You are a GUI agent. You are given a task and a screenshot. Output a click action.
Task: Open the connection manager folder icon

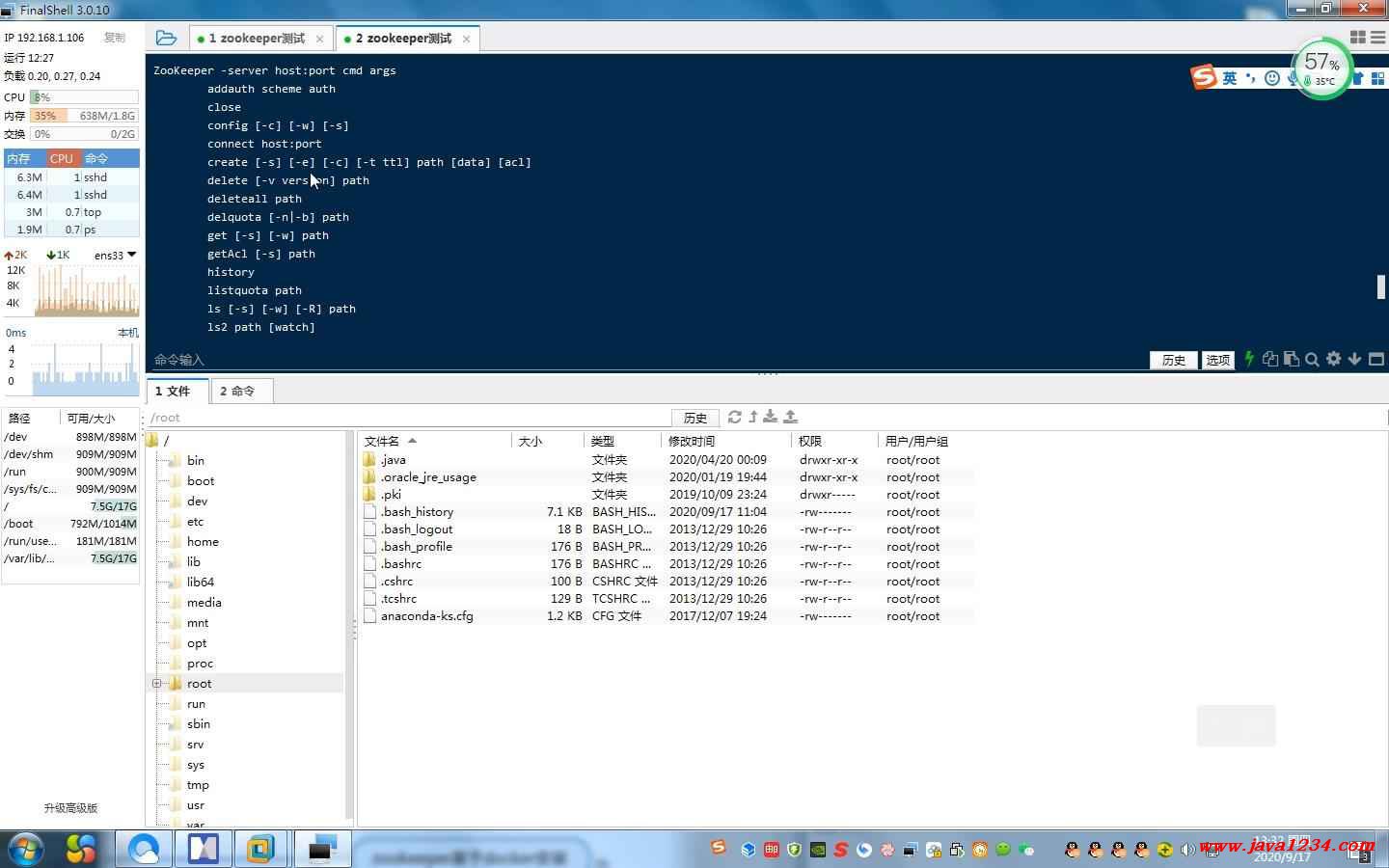[x=166, y=38]
